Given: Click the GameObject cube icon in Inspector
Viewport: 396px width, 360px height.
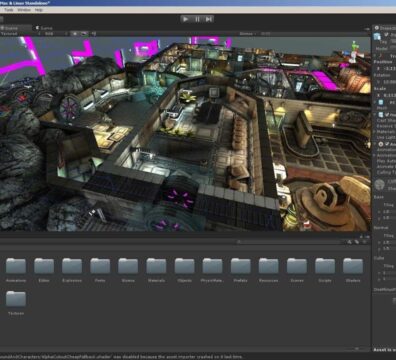Looking at the screenshot, I should coord(377,37).
